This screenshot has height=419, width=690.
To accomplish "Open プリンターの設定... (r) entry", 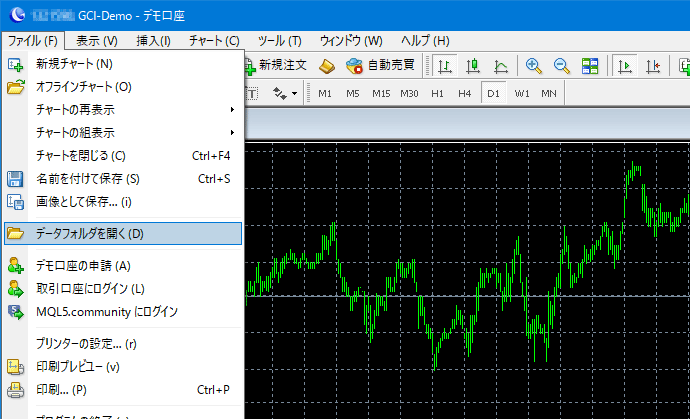I will tap(123, 344).
